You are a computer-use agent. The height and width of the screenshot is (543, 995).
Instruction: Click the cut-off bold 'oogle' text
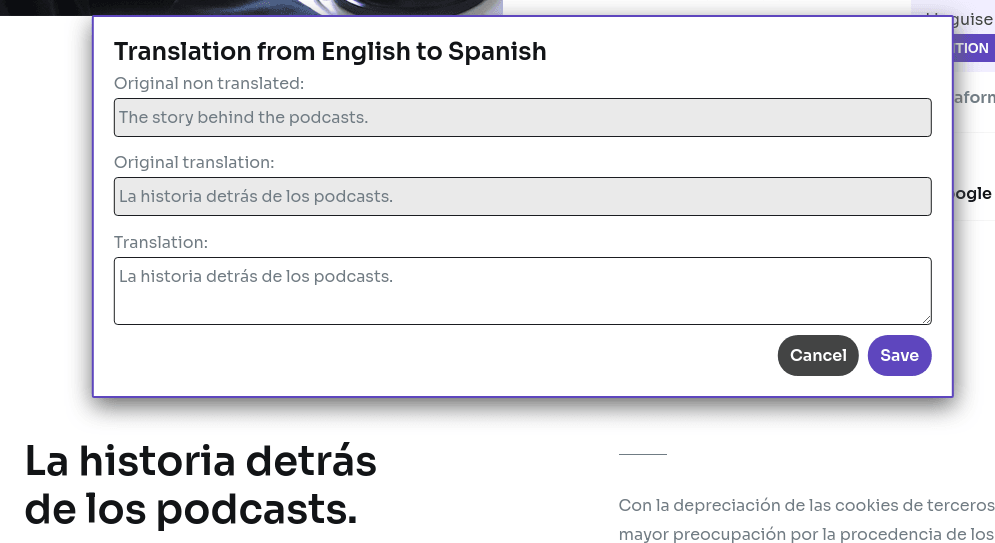click(x=972, y=193)
